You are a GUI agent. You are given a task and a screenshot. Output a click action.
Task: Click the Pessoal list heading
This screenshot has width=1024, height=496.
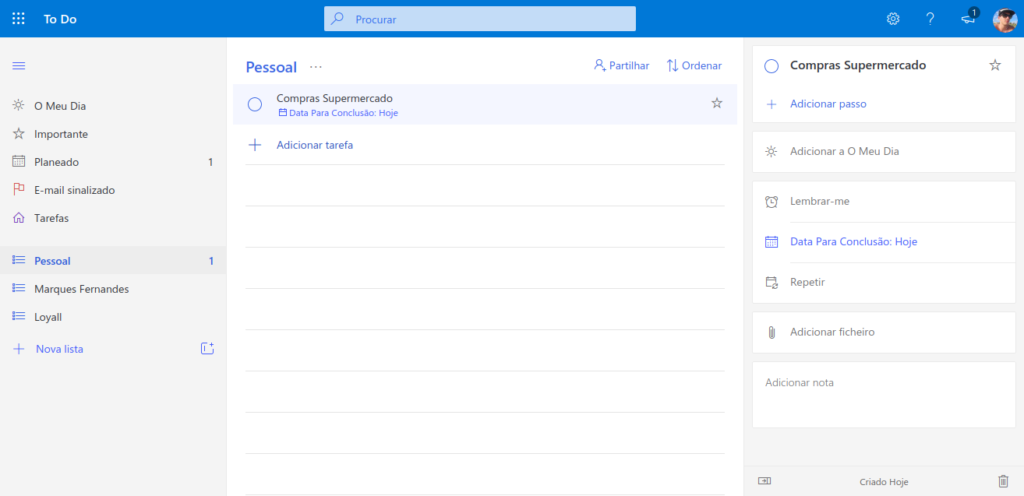[271, 67]
